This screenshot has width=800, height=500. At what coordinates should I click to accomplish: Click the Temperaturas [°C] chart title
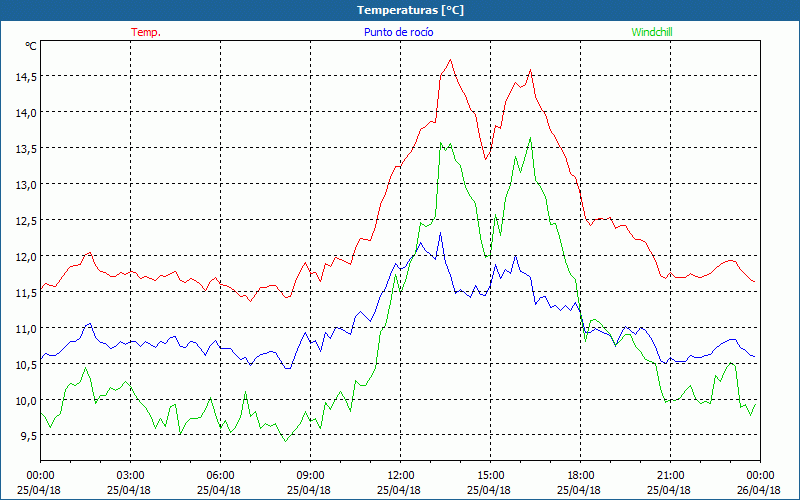pos(410,10)
